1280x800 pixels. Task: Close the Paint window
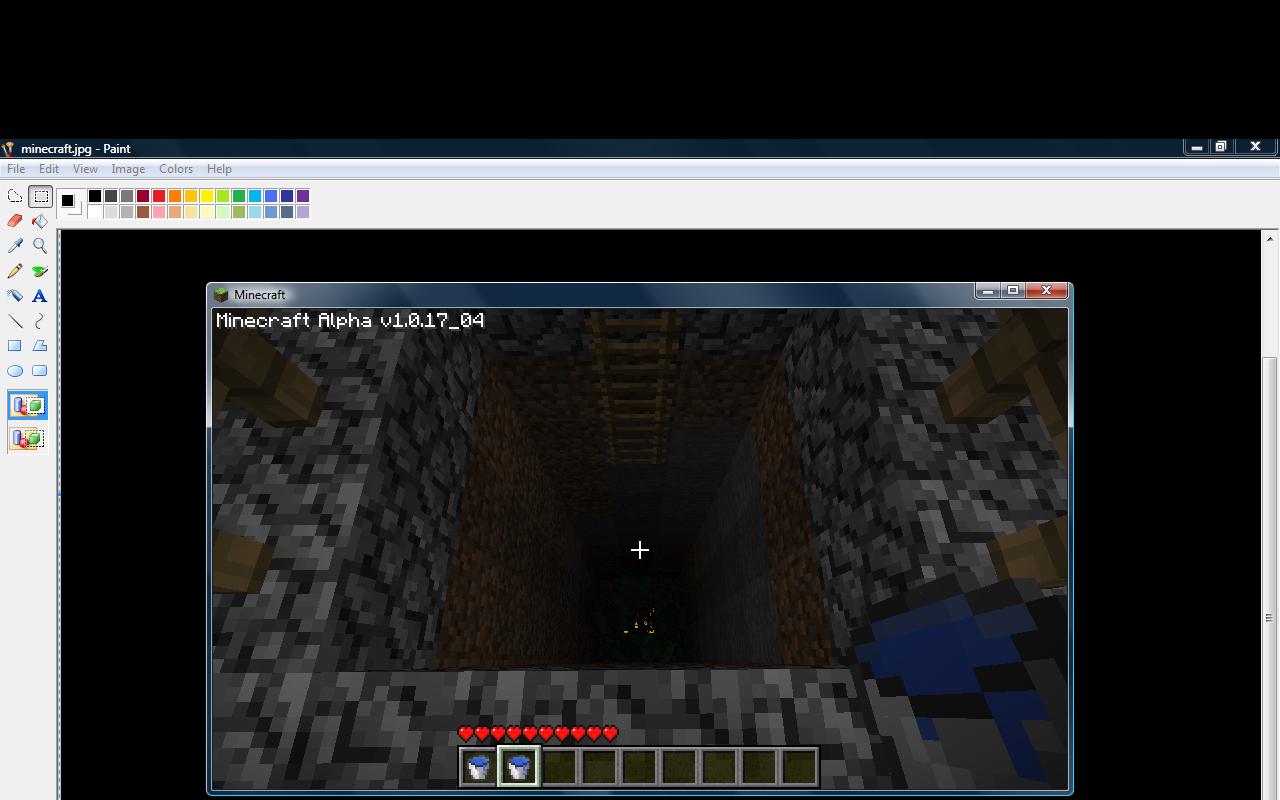(1255, 147)
